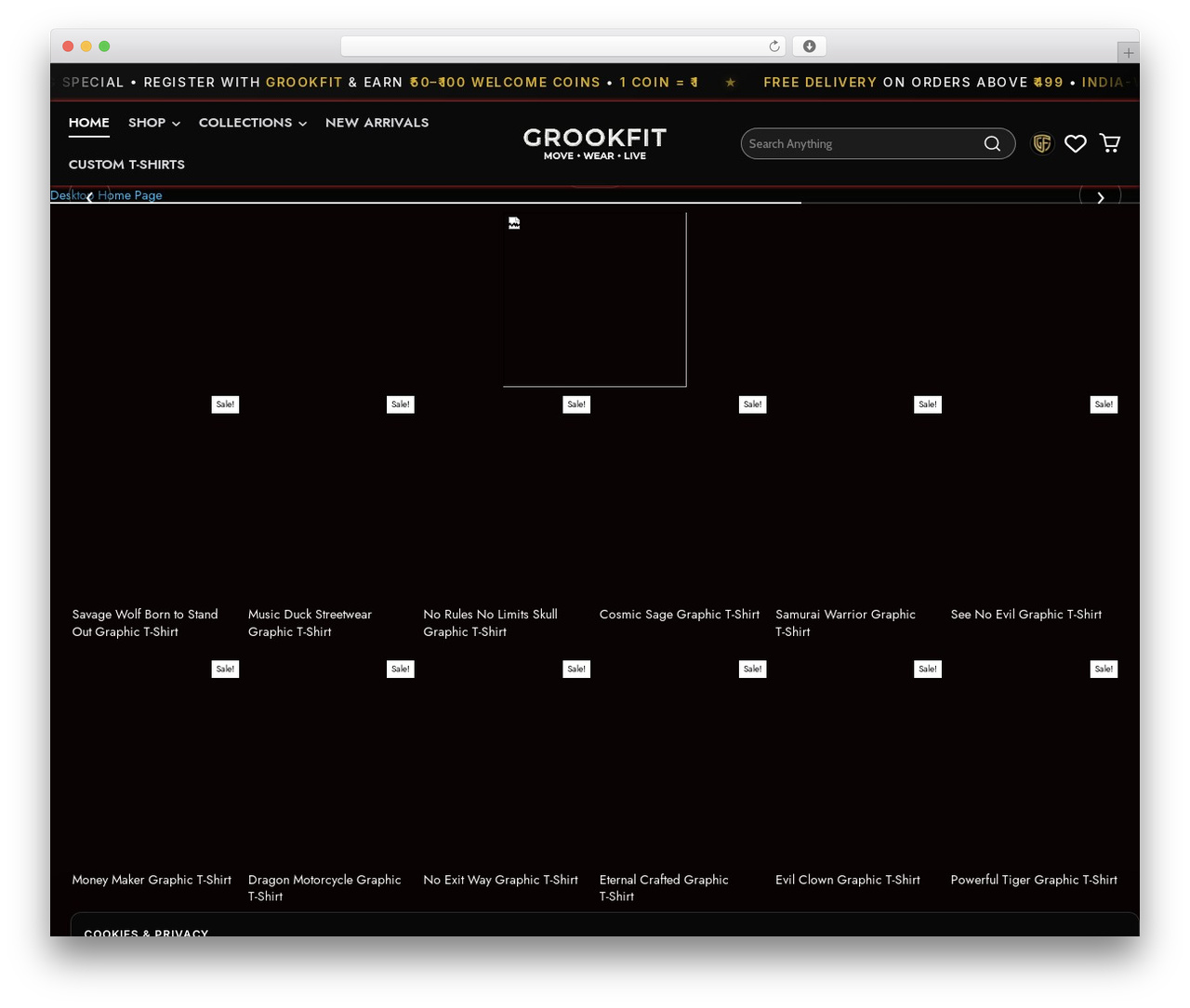
Task: Open the wishlist heart icon
Action: [x=1076, y=143]
